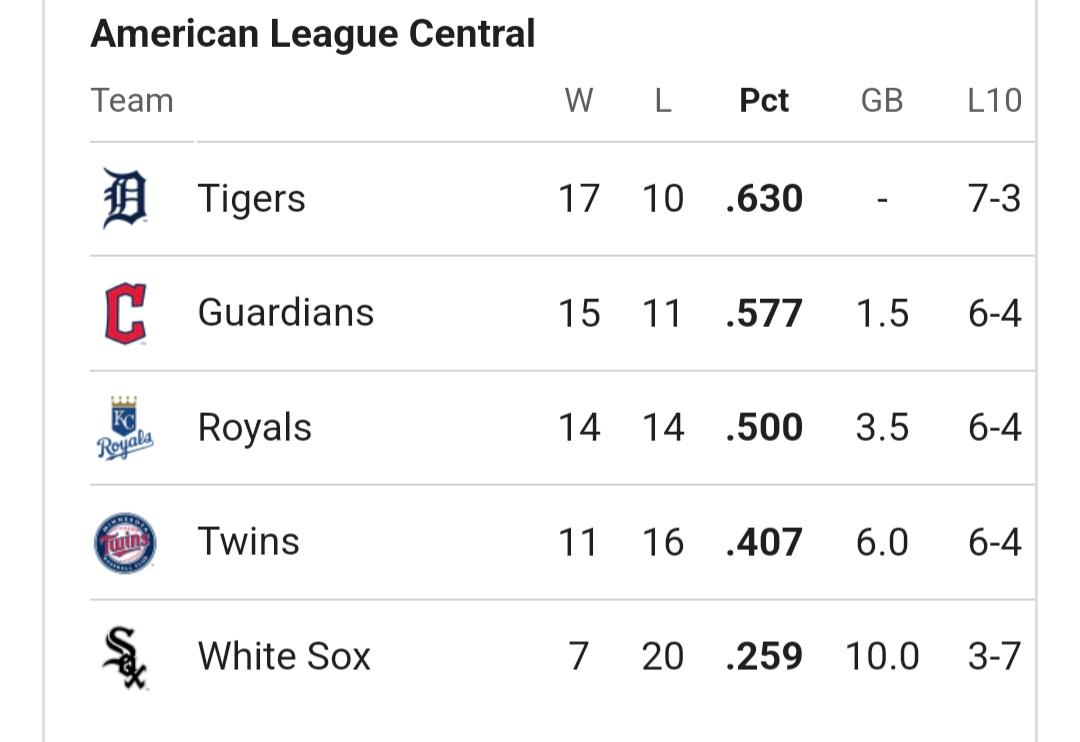
Task: Click the L10 column header
Action: click(x=994, y=101)
